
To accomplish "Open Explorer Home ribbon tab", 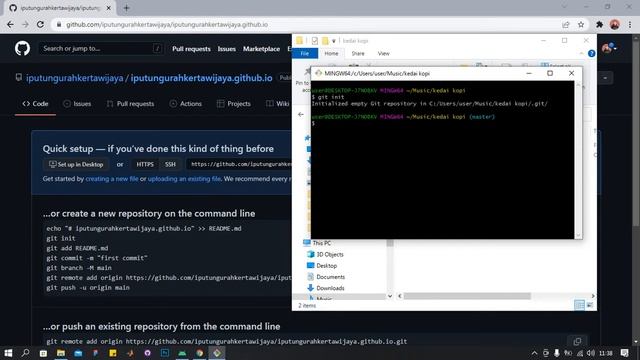I will [x=331, y=53].
